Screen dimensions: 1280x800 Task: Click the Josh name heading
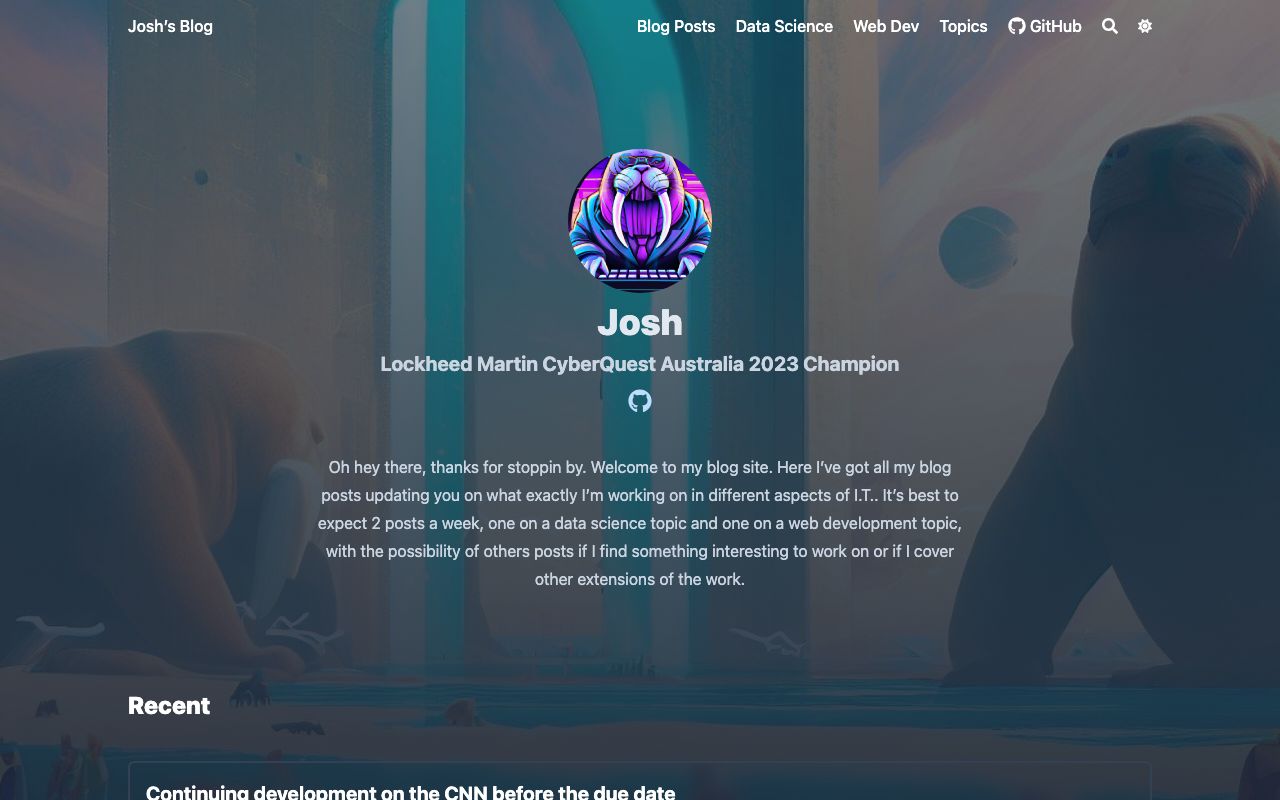tap(640, 322)
